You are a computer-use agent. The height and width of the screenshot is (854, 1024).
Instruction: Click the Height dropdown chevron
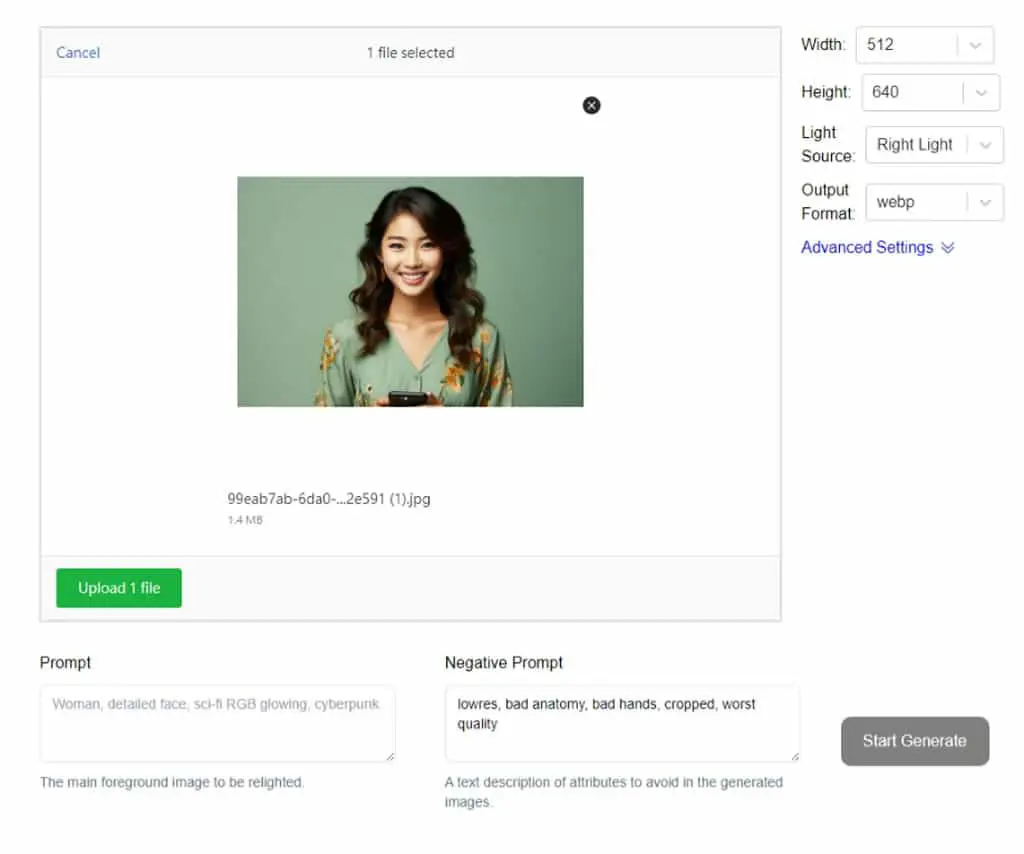pyautogui.click(x=980, y=93)
